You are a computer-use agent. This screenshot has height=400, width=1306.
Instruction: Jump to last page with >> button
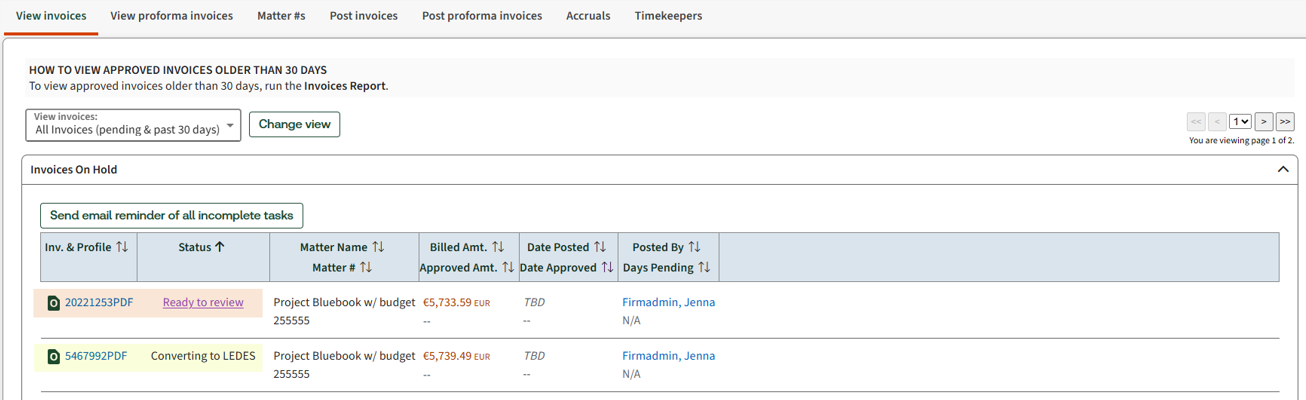[1285, 121]
